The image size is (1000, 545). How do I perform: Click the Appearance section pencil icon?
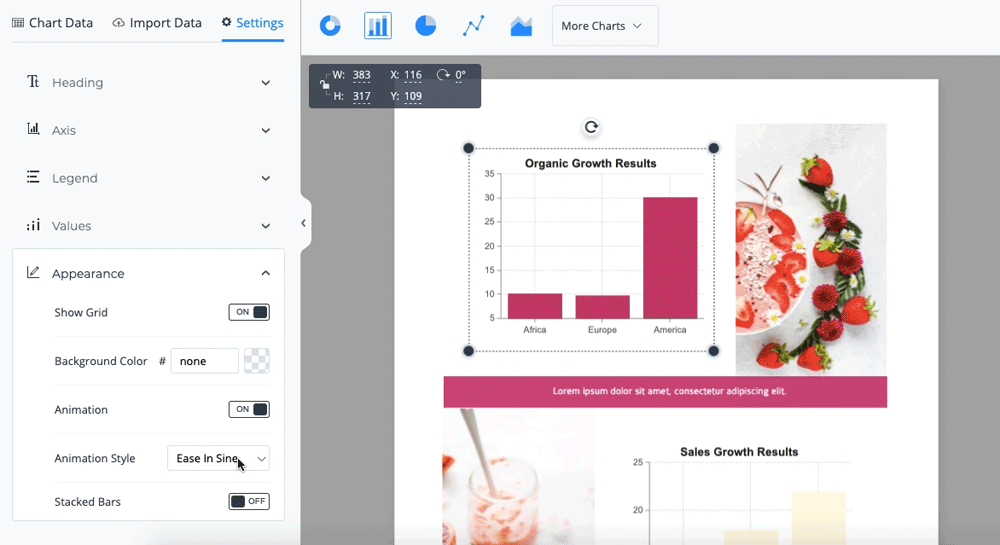[x=33, y=272]
